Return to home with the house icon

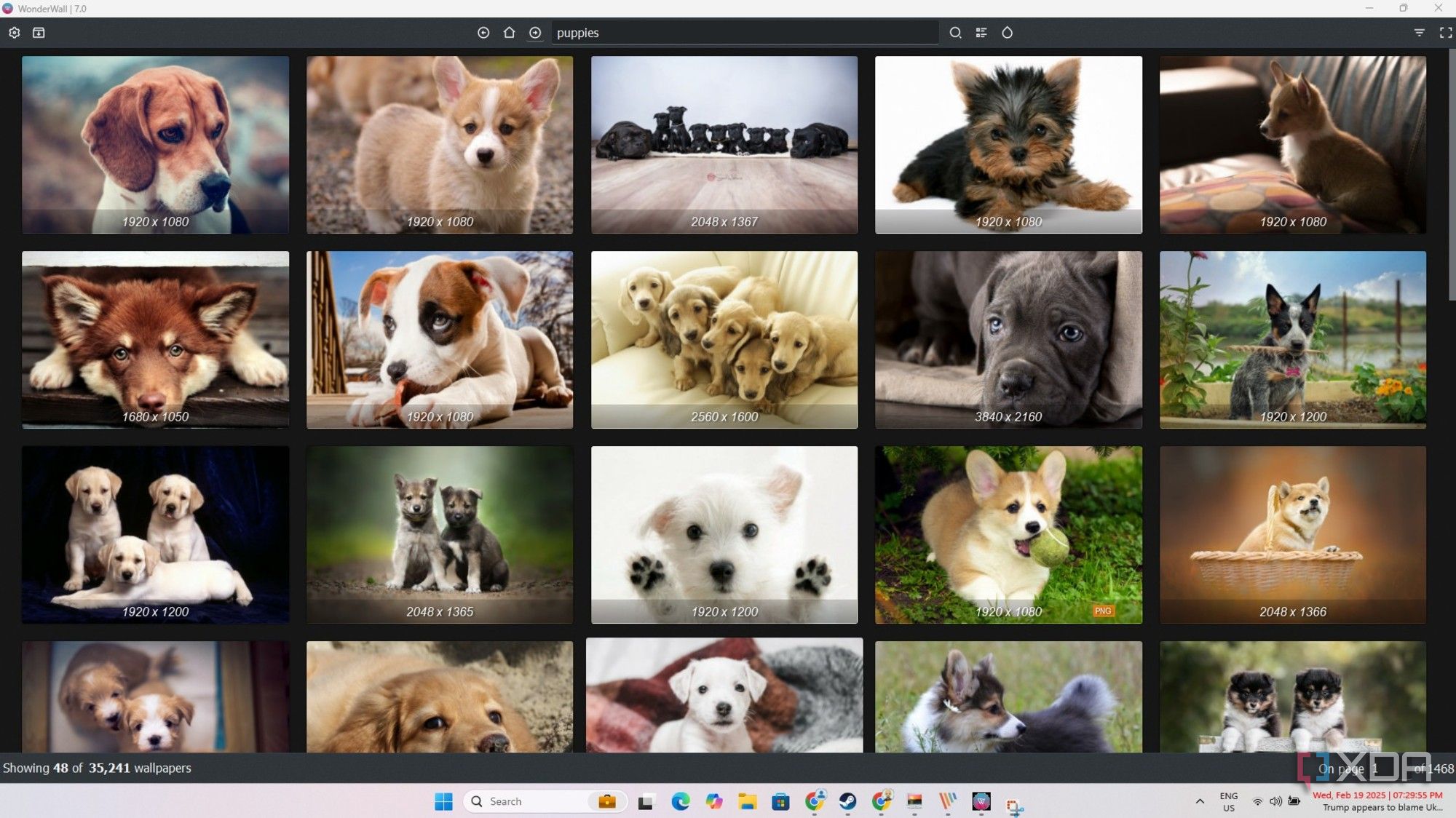[x=509, y=33]
